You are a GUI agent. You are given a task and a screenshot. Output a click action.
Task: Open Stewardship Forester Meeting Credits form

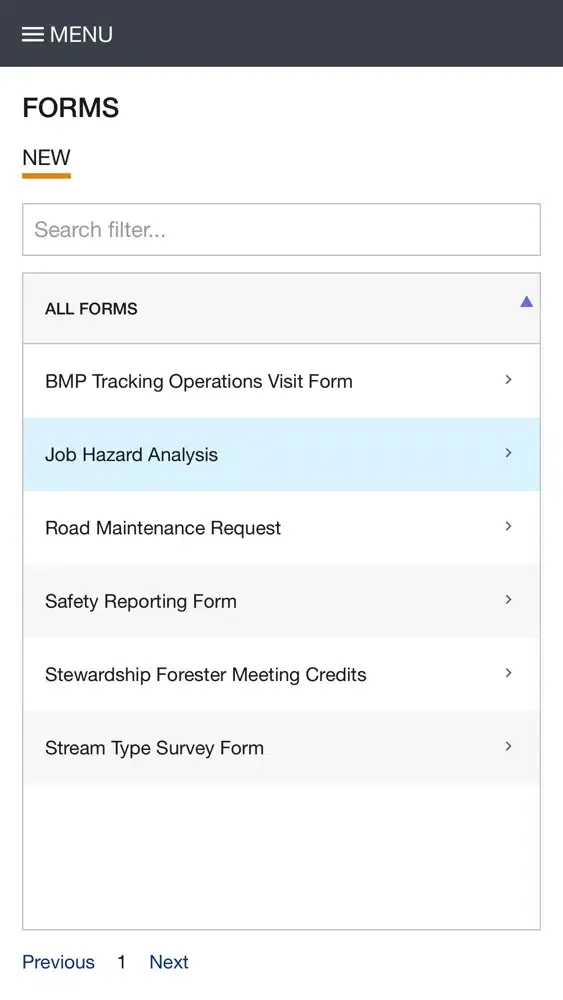point(281,675)
